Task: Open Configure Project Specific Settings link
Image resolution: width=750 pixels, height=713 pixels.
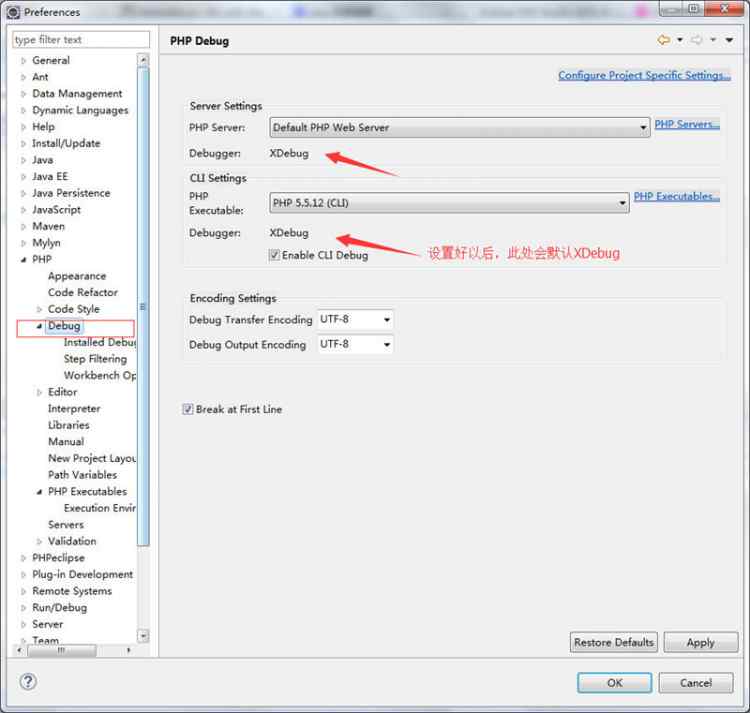Action: (644, 75)
